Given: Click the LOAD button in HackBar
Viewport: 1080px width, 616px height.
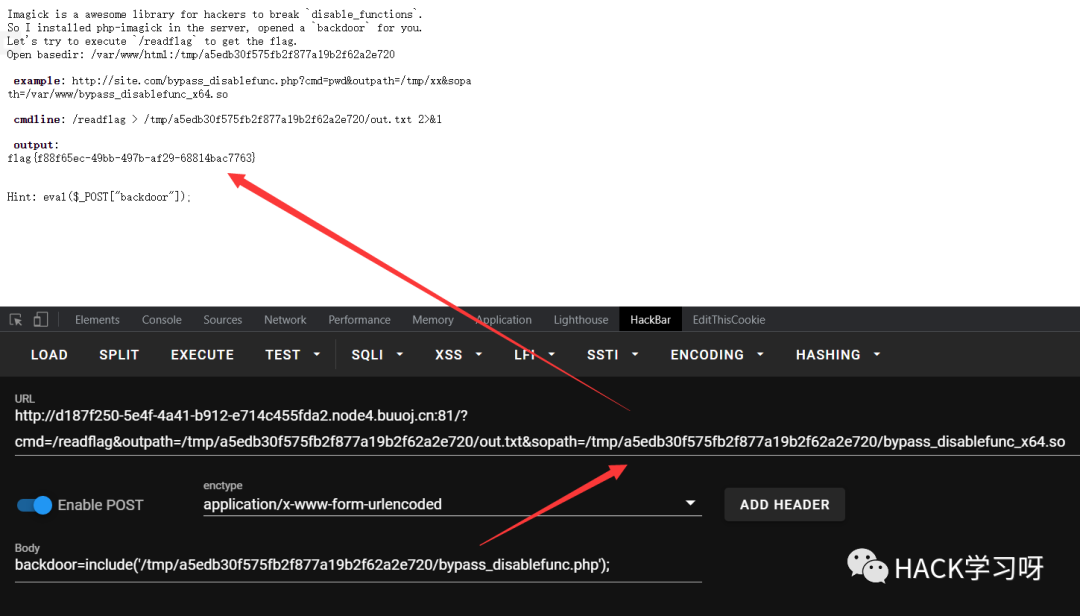Looking at the screenshot, I should coord(49,355).
